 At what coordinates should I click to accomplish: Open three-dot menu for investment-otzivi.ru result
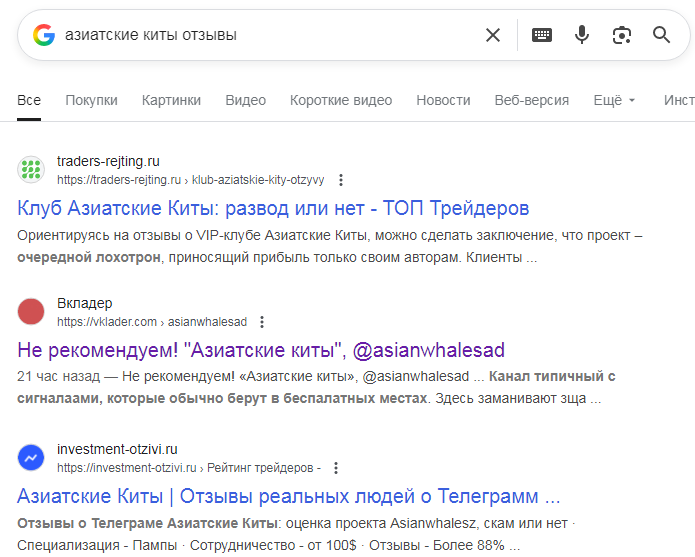(336, 467)
